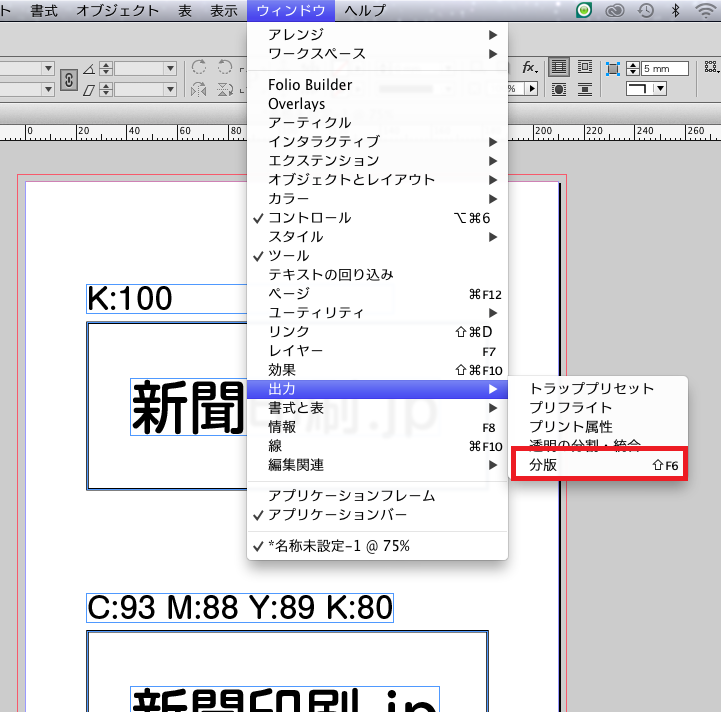Expand the スタイル submenu
The width and height of the screenshot is (721, 712).
(377, 237)
